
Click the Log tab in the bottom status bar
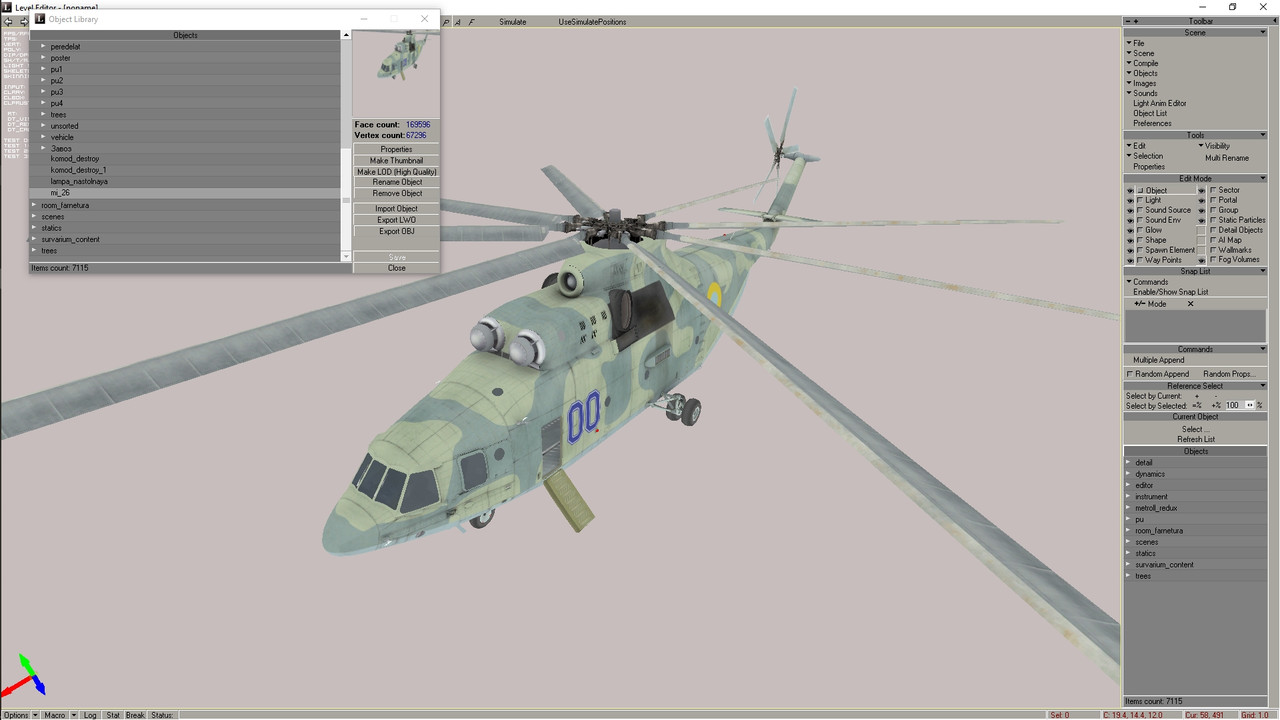(90, 715)
